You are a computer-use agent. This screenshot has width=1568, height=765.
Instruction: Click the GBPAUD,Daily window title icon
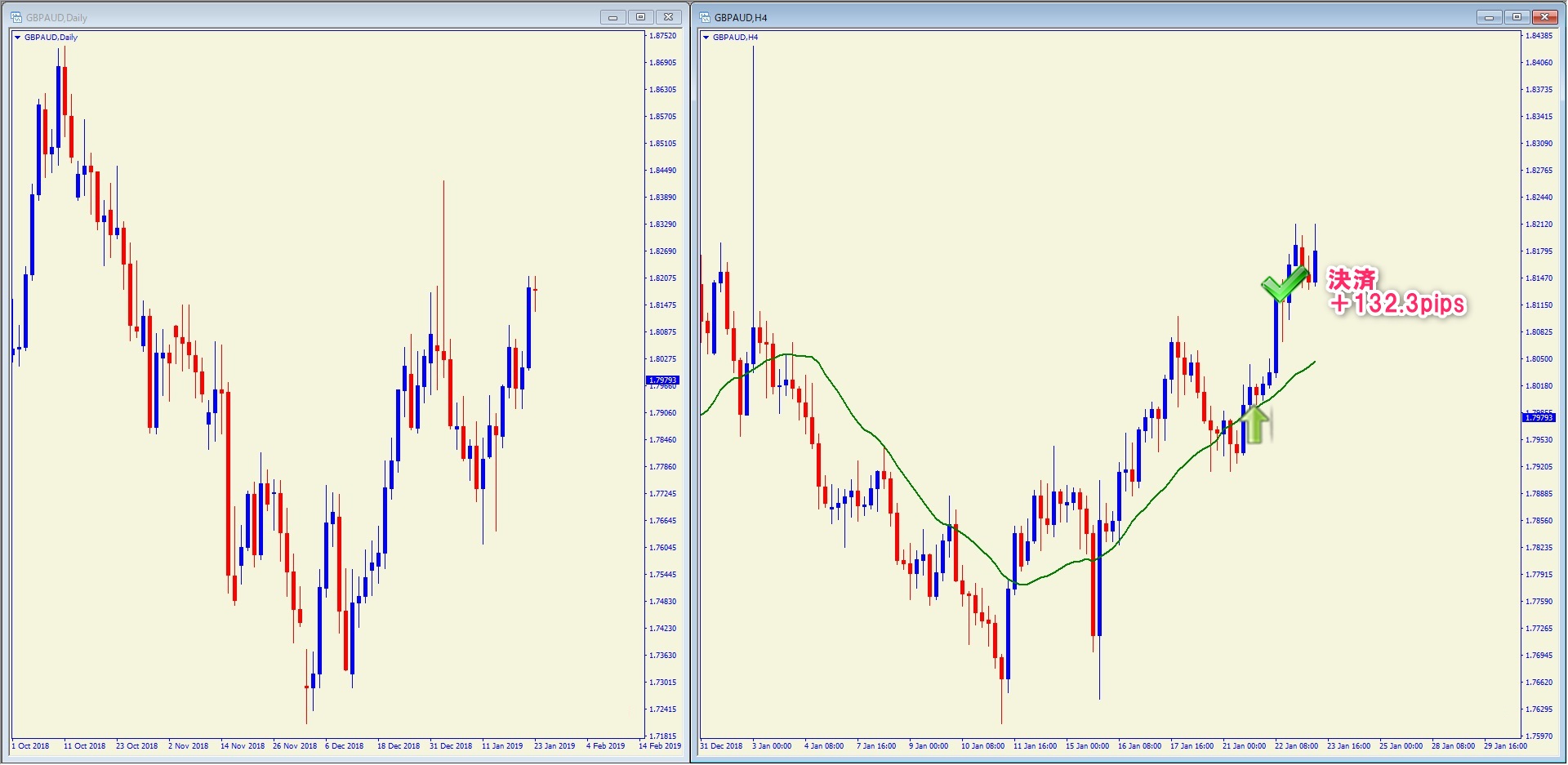click(16, 17)
